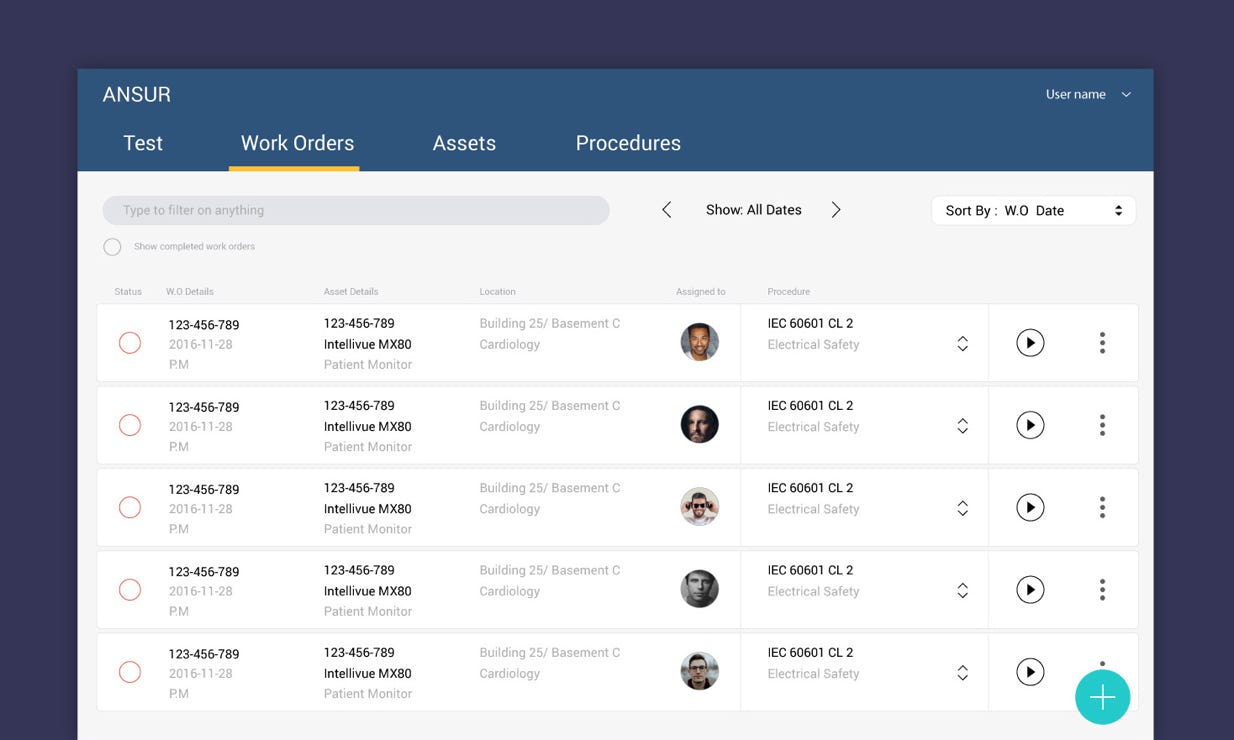Open the Test tab

click(143, 143)
